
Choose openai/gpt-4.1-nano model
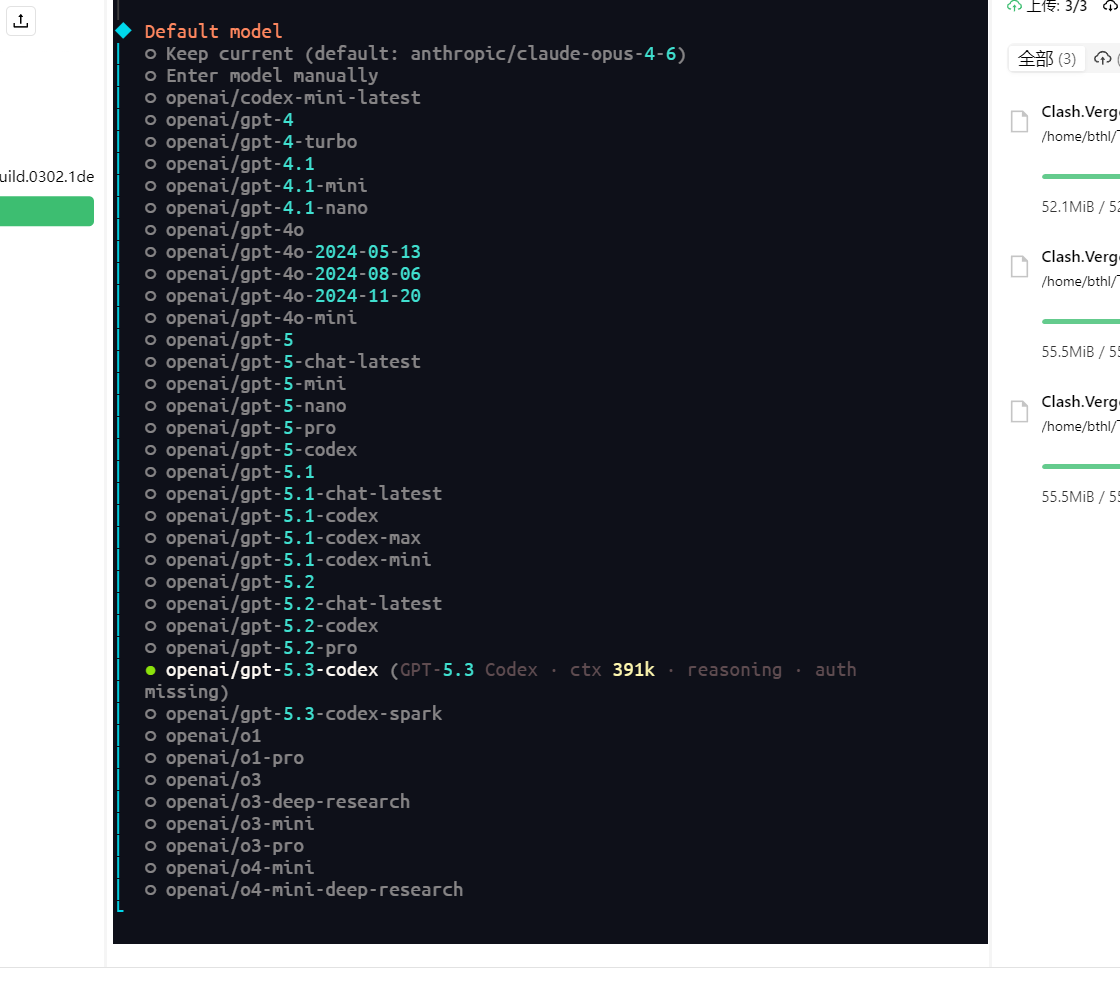pos(256,208)
